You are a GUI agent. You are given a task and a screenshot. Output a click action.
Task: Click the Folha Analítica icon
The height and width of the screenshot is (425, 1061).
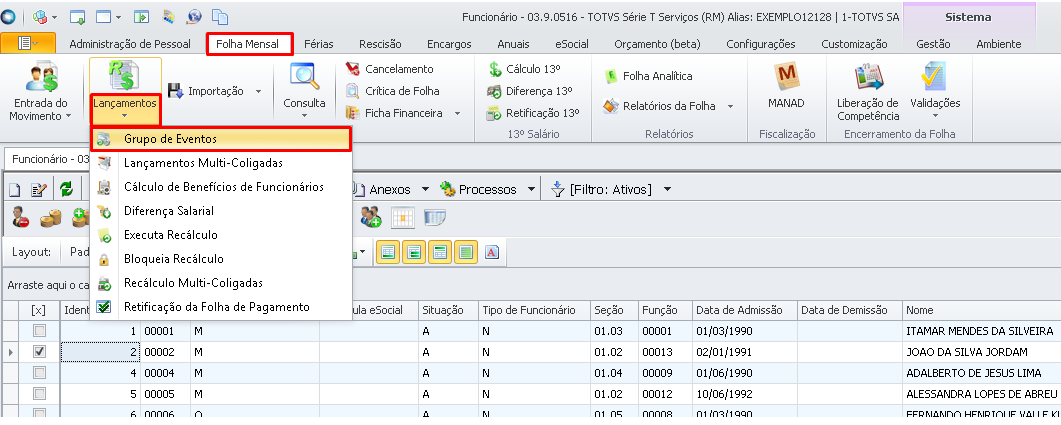pos(611,76)
